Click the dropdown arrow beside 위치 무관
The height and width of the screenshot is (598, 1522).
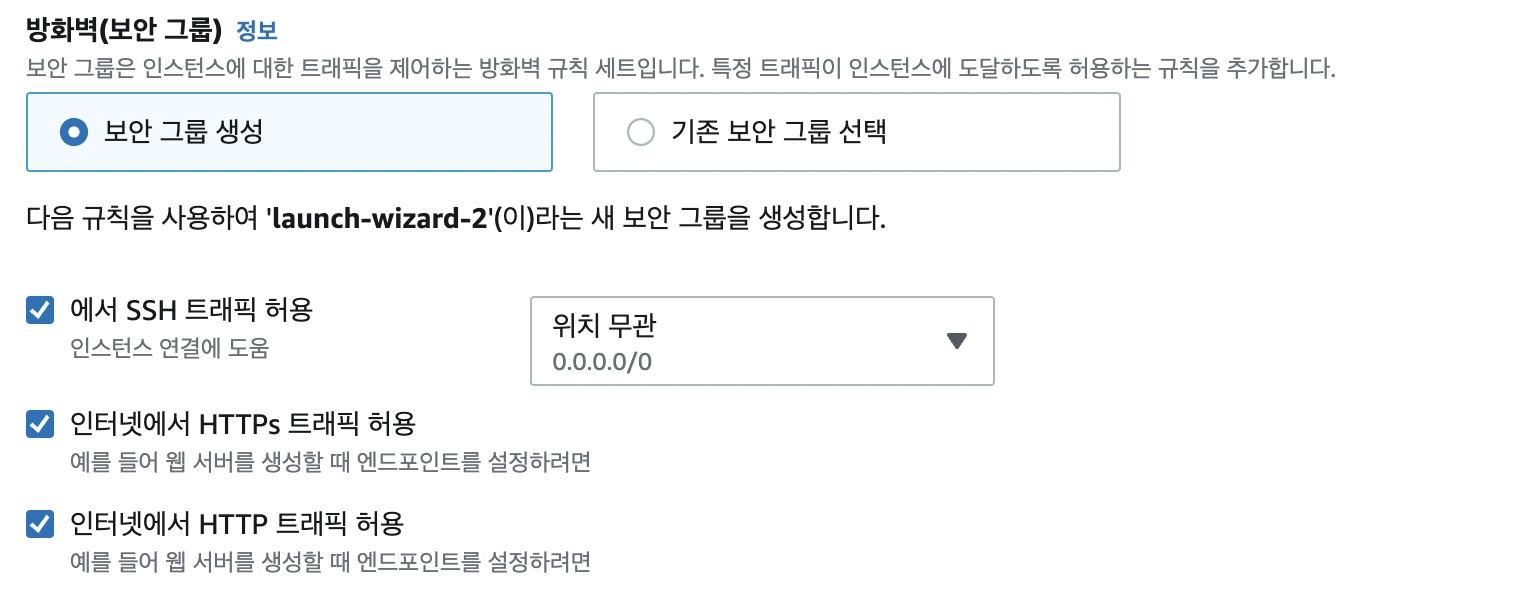point(956,341)
